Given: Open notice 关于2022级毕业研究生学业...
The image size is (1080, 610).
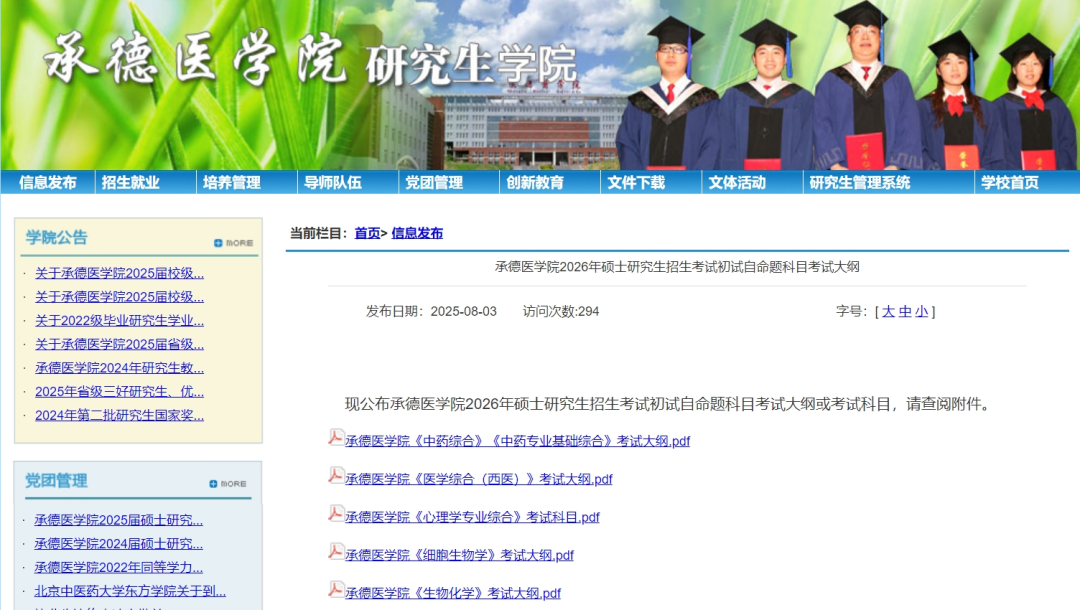Looking at the screenshot, I should 119,321.
